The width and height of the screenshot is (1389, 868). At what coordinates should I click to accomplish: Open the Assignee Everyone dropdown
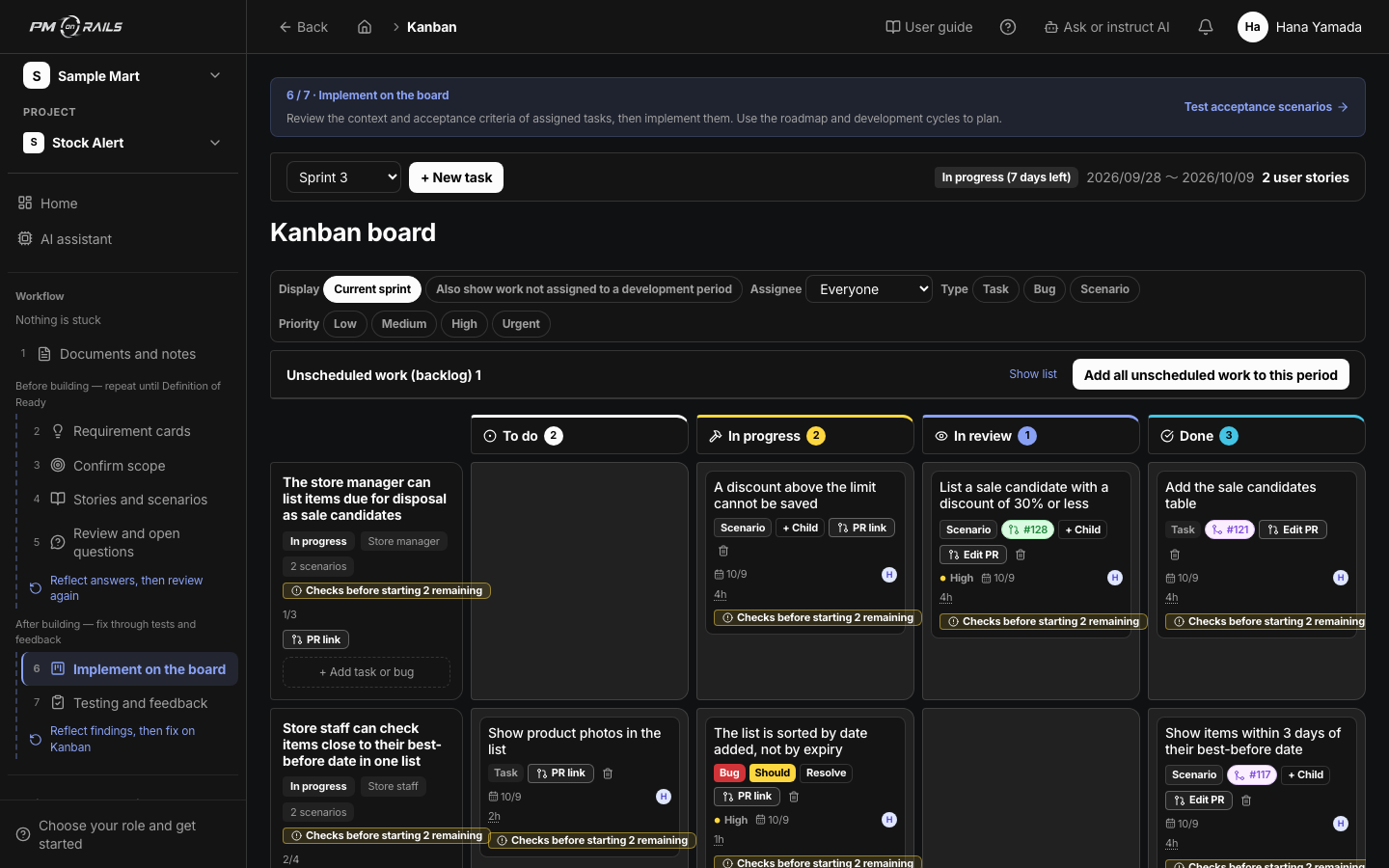tap(869, 289)
